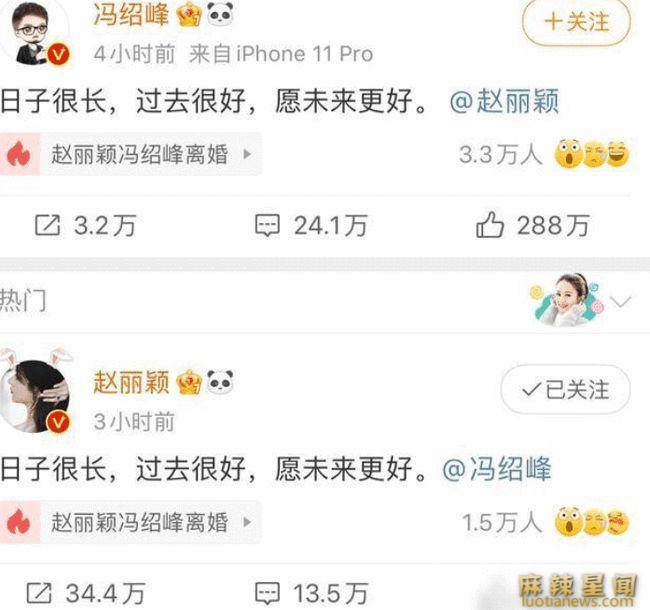650x610 pixels.
Task: View 赵丽颖's profile avatar with bunny ears
Action: click(36, 392)
